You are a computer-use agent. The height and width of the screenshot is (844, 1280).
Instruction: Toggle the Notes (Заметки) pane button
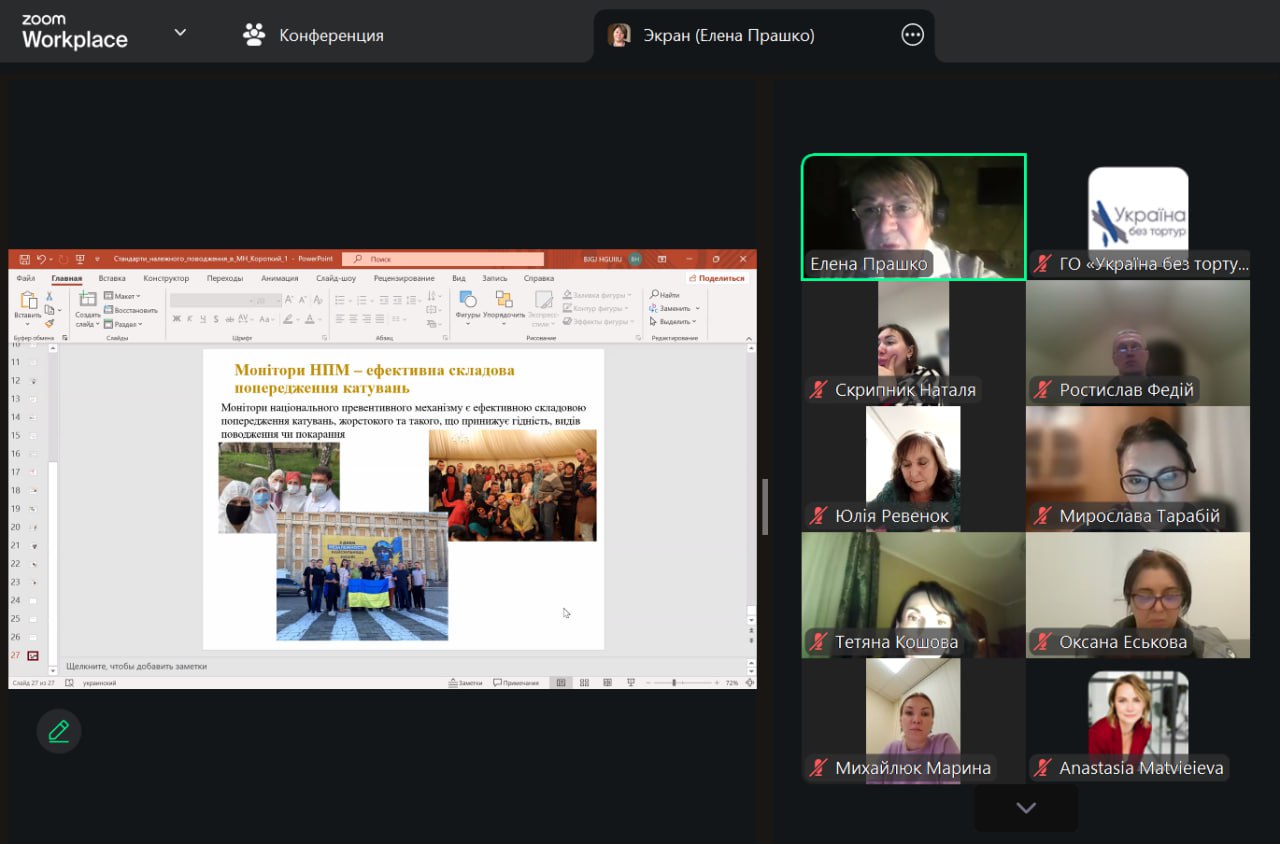tap(465, 683)
